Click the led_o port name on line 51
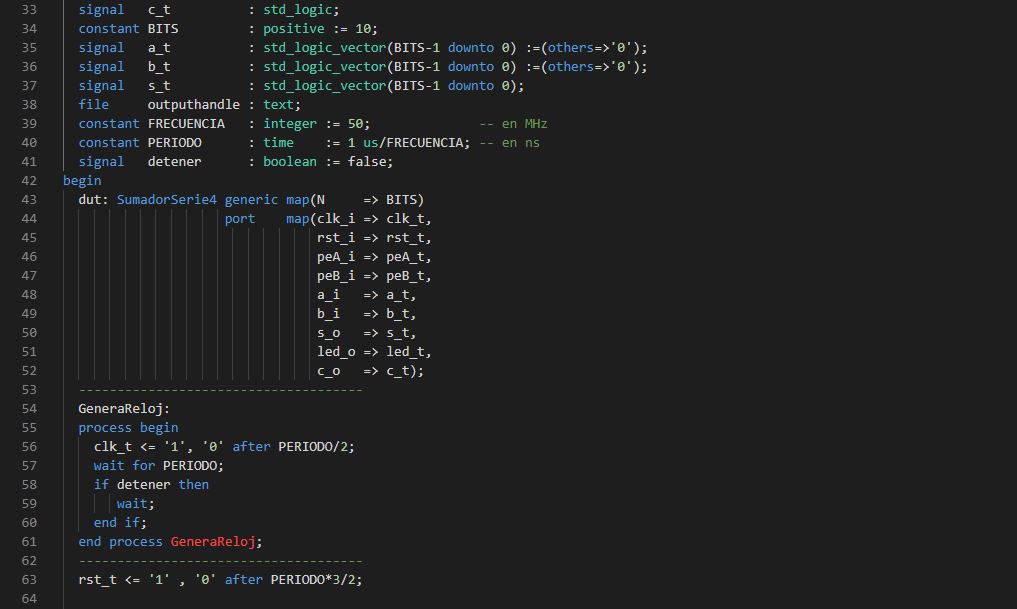This screenshot has height=609, width=1017. (336, 352)
